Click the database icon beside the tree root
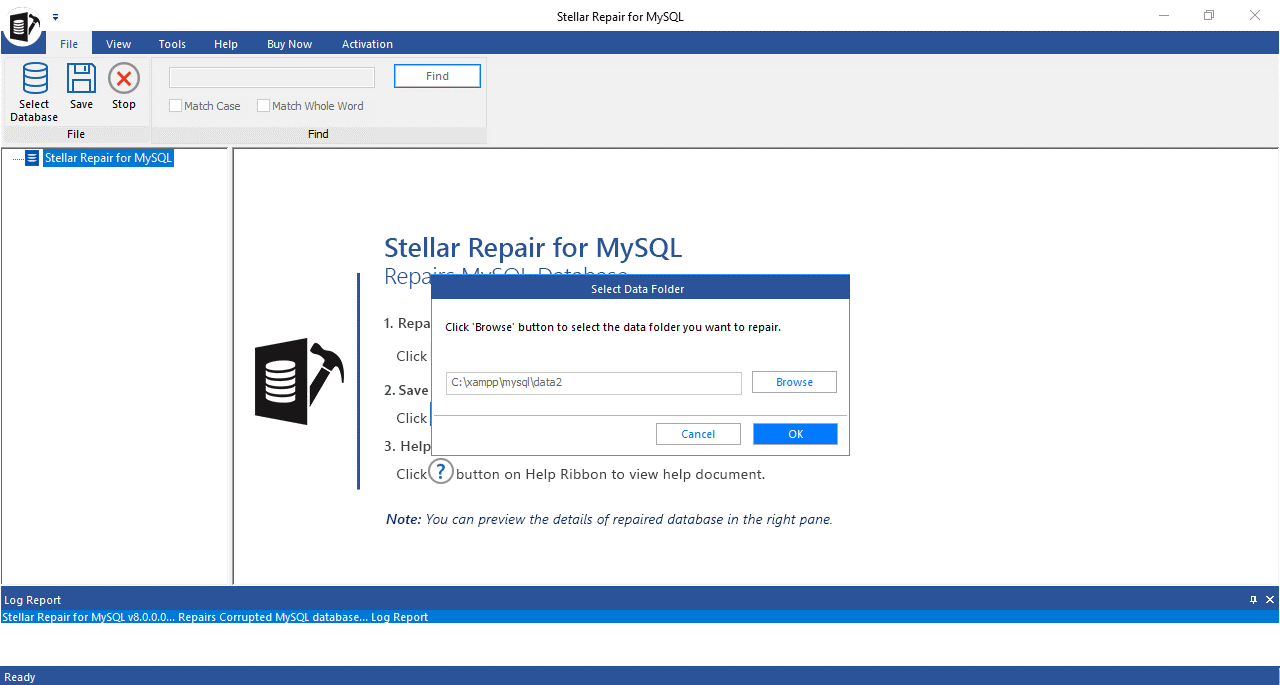 click(x=31, y=157)
